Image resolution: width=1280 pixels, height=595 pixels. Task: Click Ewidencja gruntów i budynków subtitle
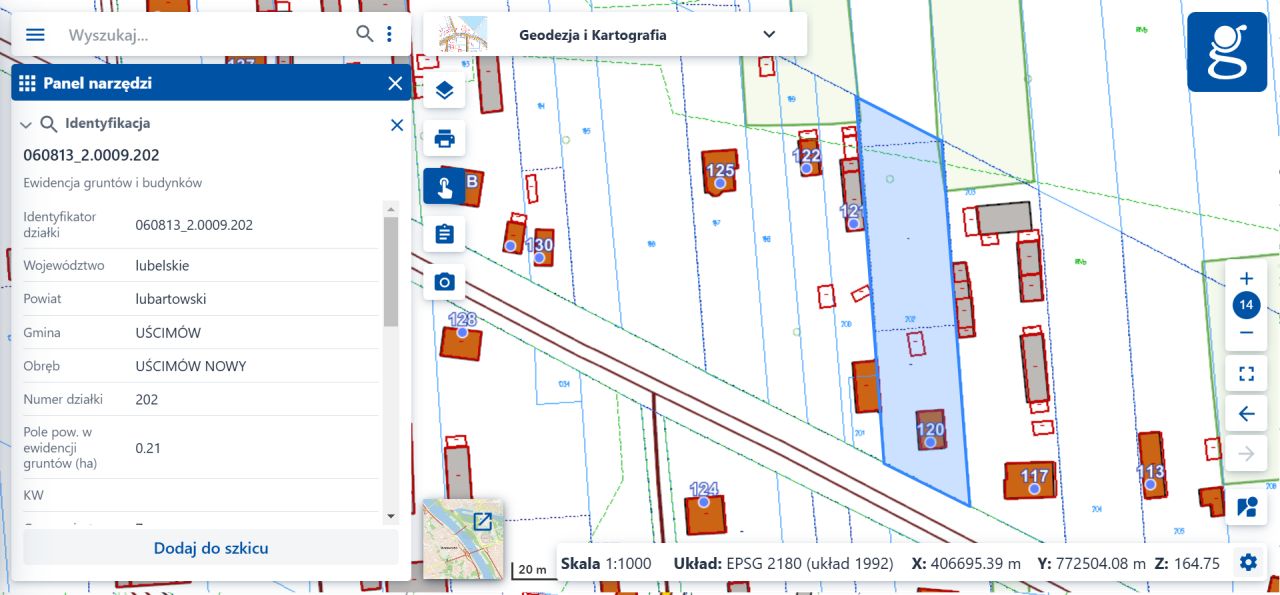pos(113,183)
